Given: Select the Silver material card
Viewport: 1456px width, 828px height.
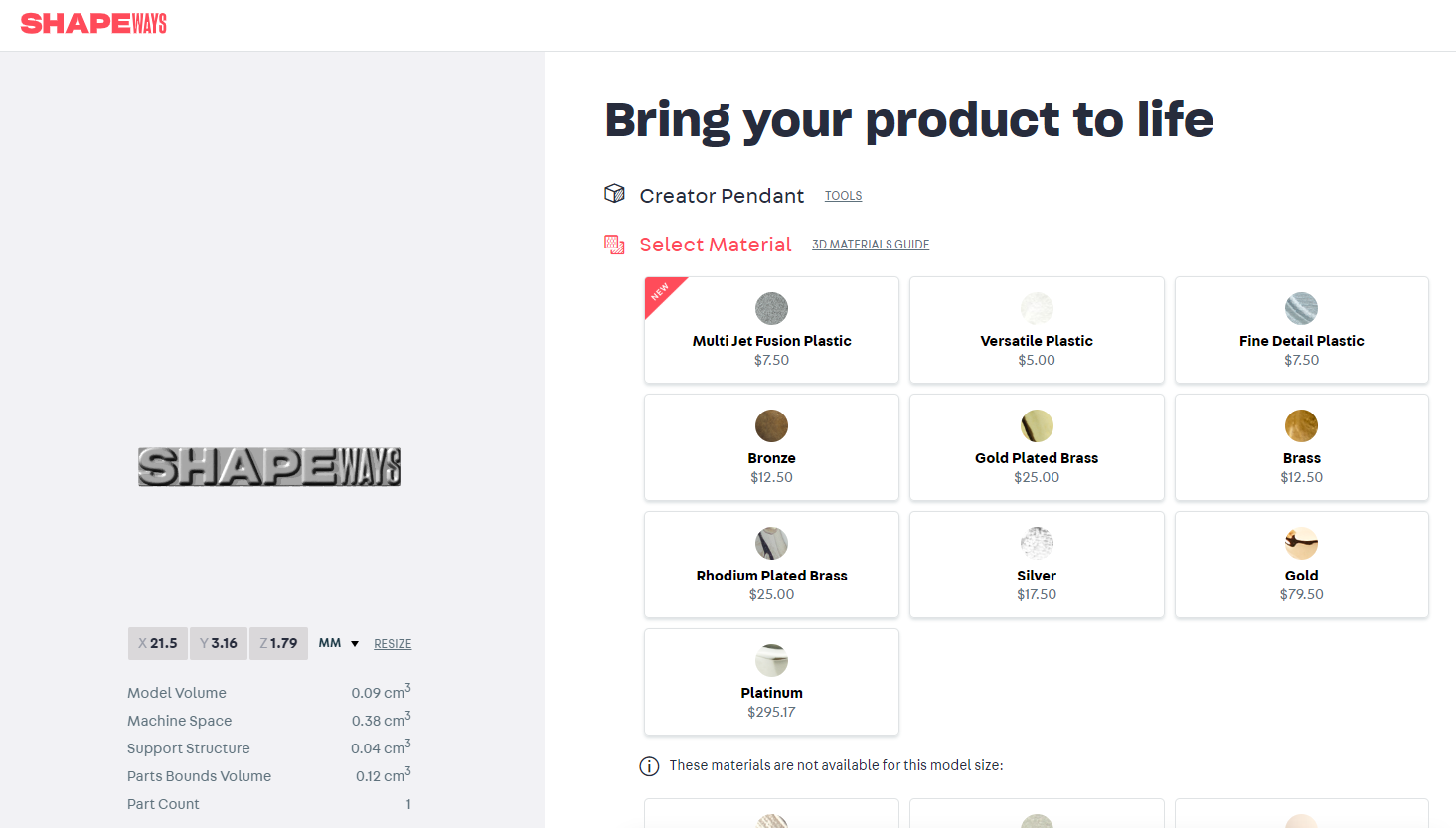Looking at the screenshot, I should coord(1037,565).
